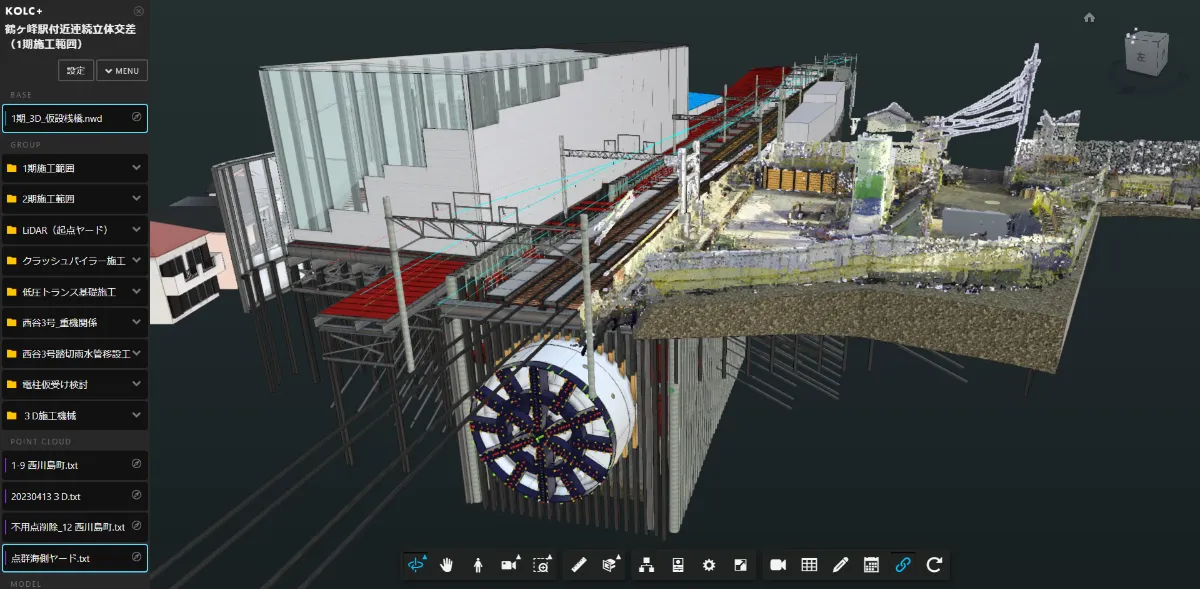
Task: Open the table grid icon
Action: coord(809,565)
